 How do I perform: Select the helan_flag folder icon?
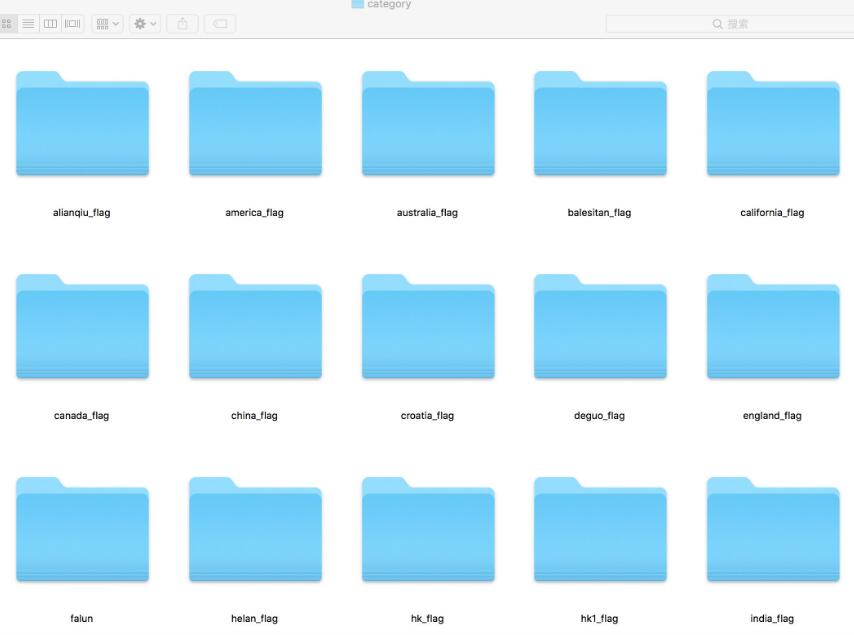pyautogui.click(x=255, y=529)
